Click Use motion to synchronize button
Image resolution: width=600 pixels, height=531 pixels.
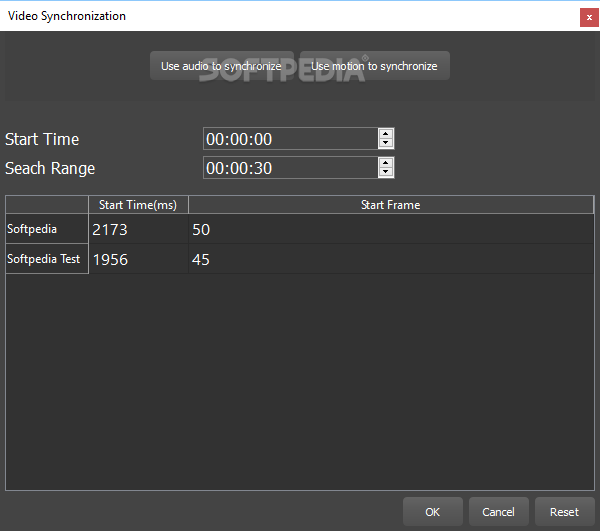(374, 66)
